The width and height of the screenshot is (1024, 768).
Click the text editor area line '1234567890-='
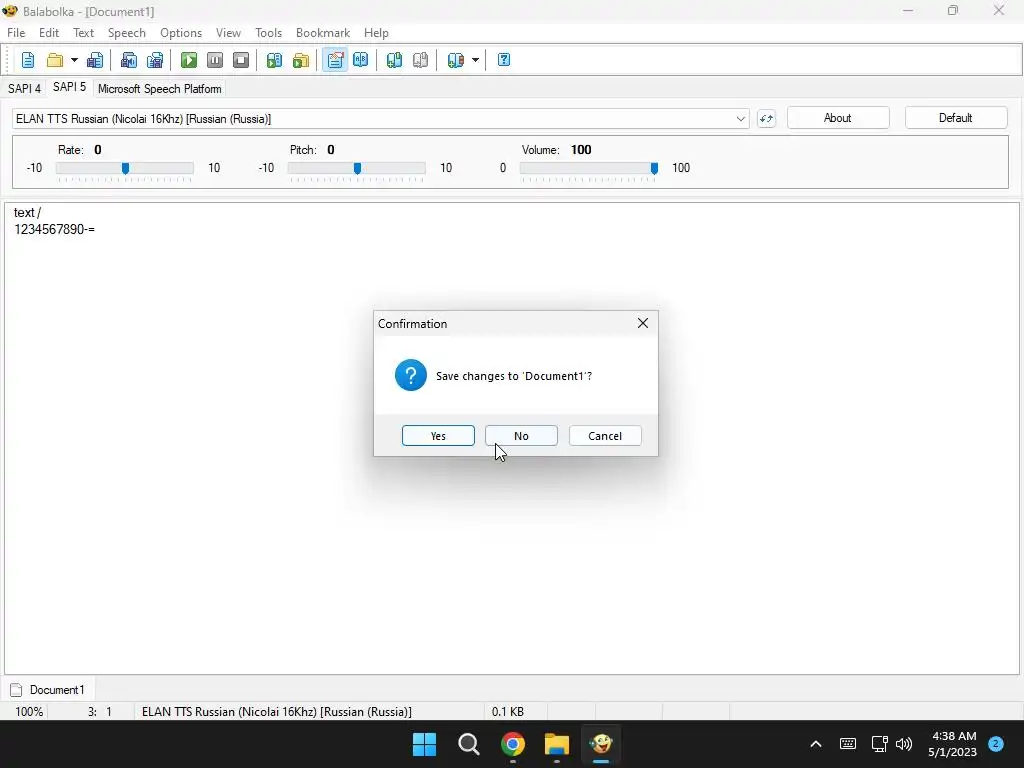(54, 229)
